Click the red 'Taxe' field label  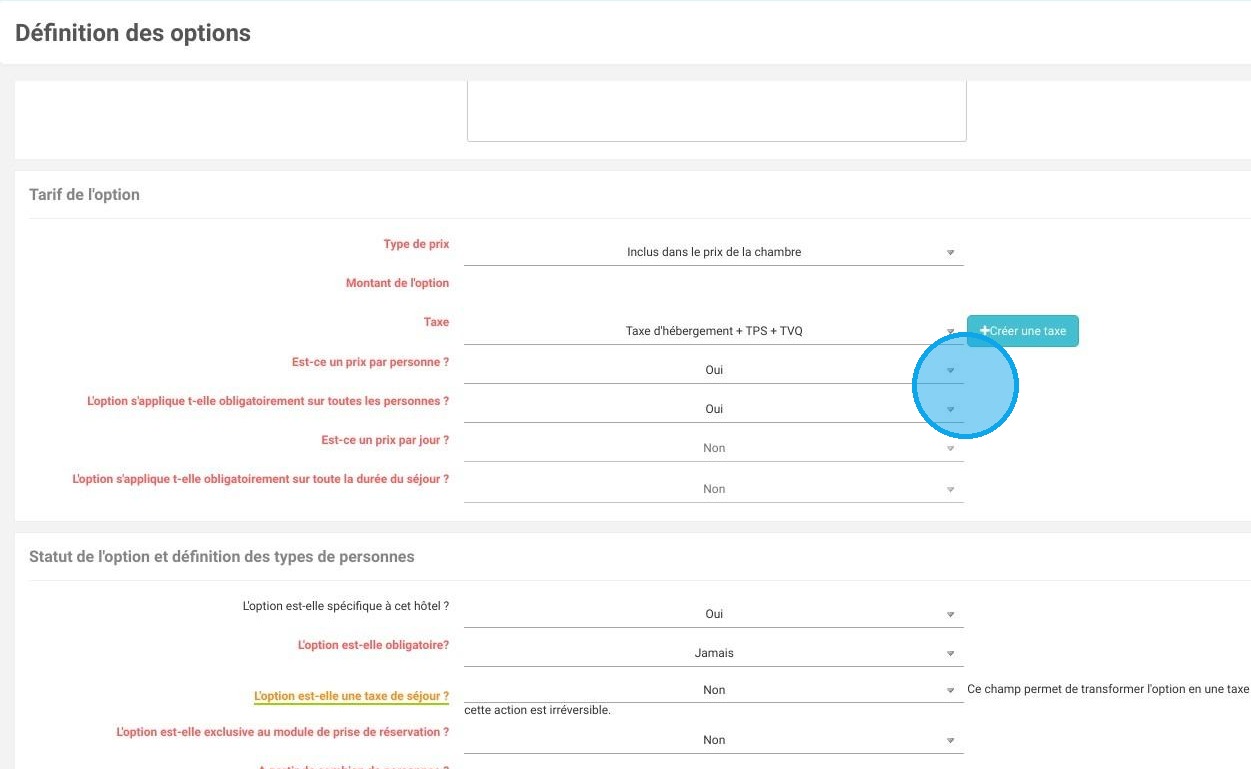coord(436,322)
